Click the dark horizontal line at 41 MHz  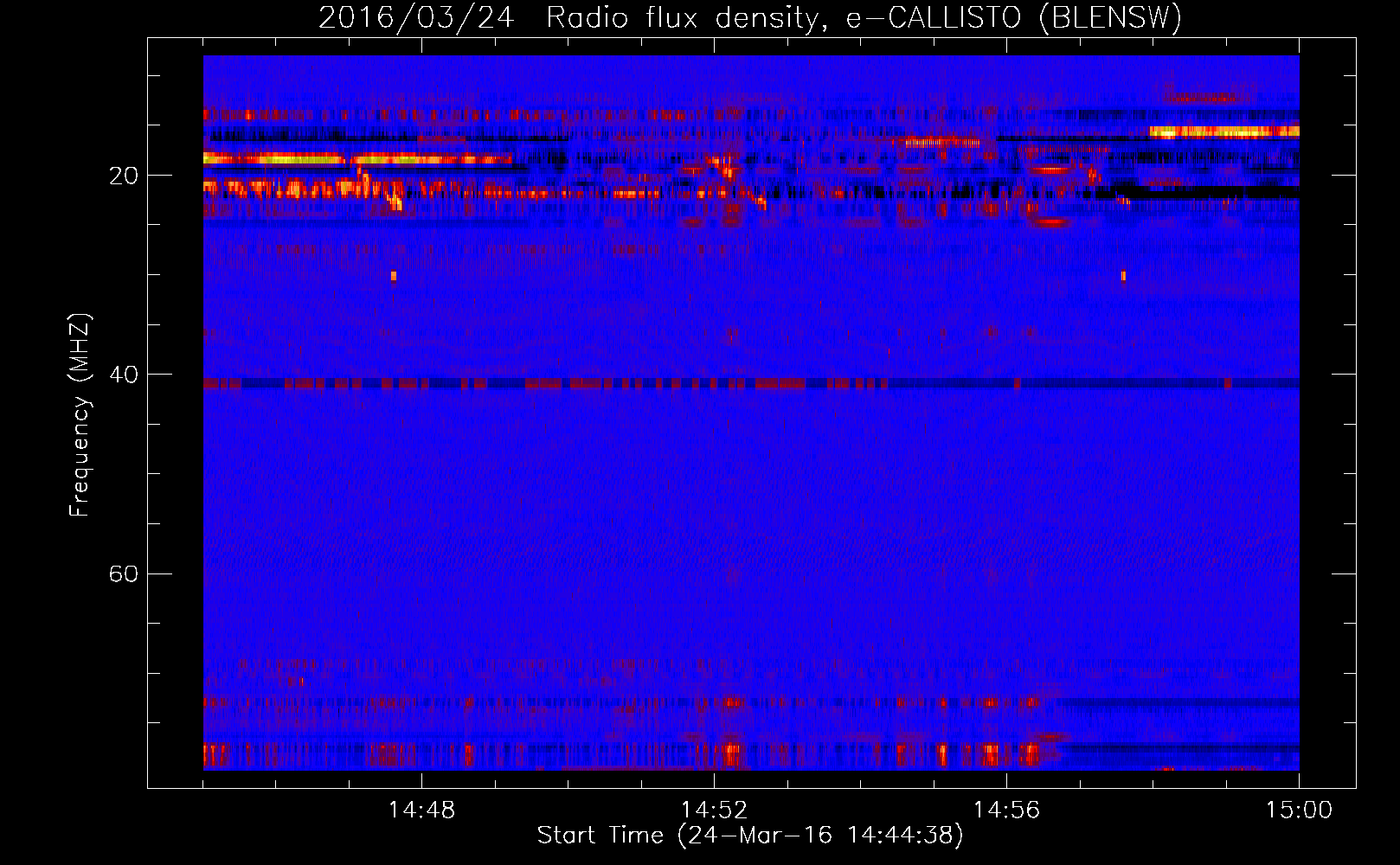751,383
